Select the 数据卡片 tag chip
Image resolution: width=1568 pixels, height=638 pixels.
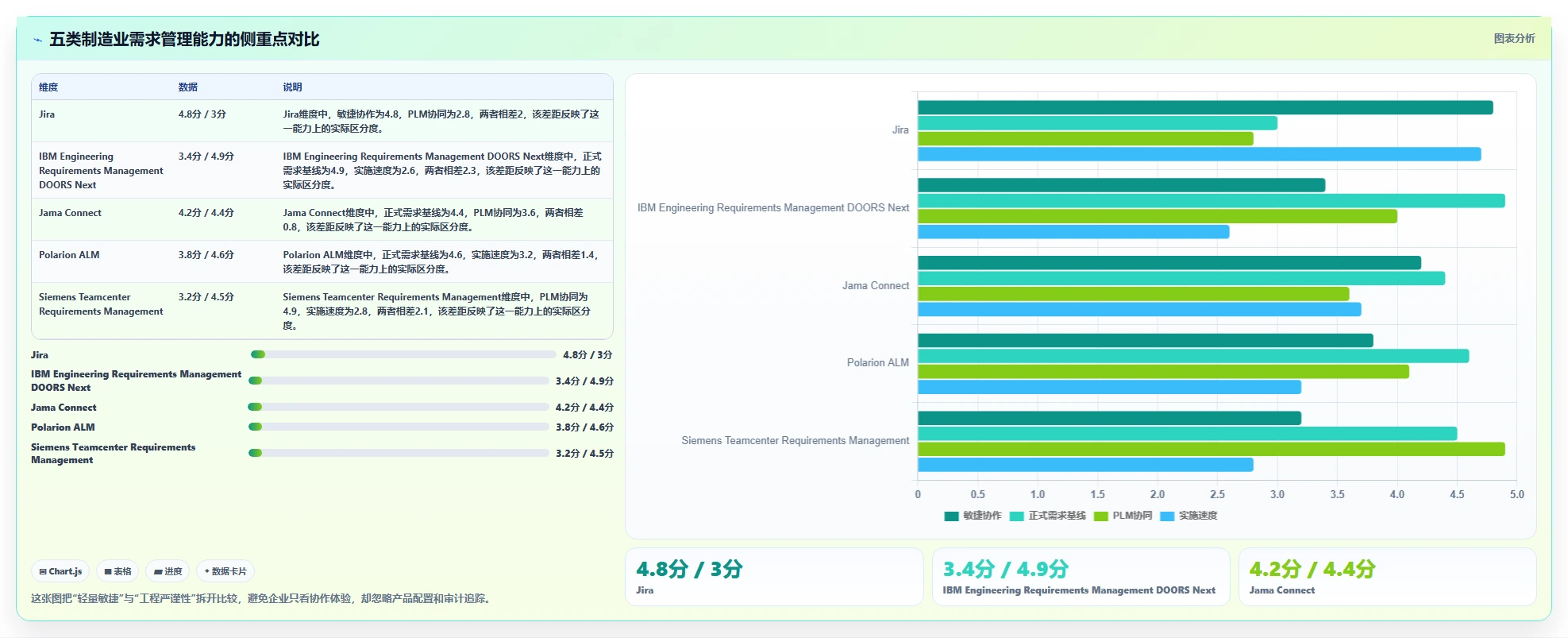[x=225, y=571]
